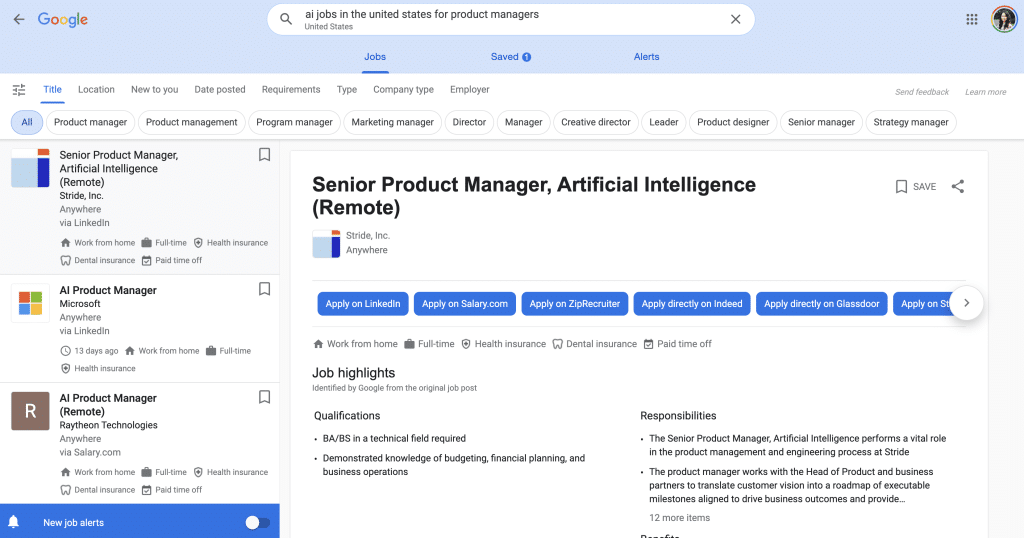Clear the search box with X icon

(x=735, y=19)
